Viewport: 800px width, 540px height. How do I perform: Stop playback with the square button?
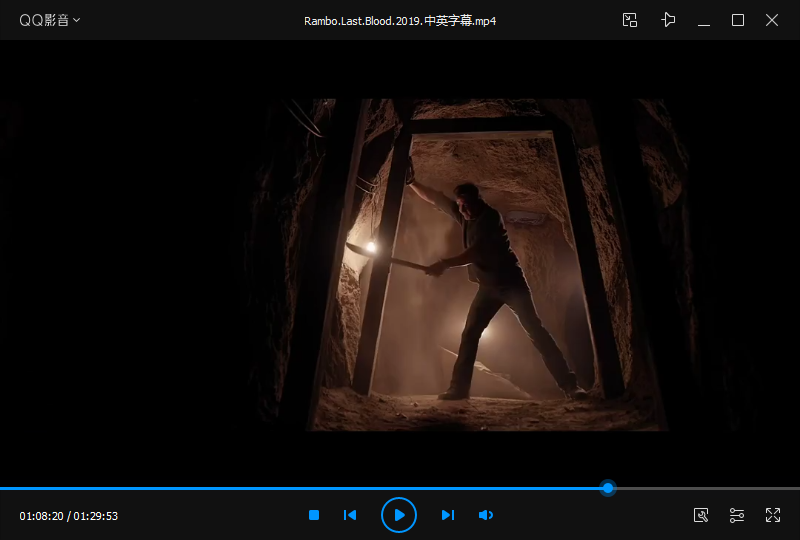point(314,515)
